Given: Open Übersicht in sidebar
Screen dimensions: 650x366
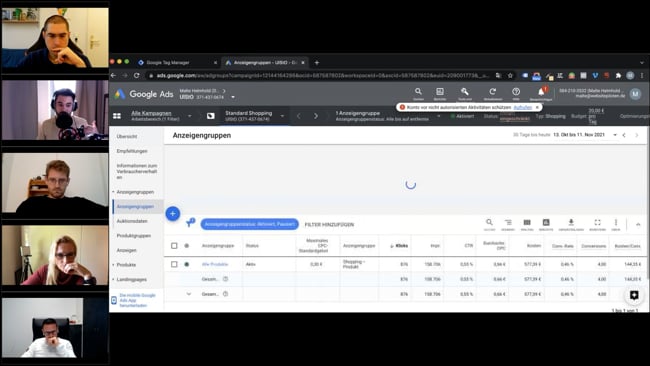Looking at the screenshot, I should pyautogui.click(x=127, y=136).
